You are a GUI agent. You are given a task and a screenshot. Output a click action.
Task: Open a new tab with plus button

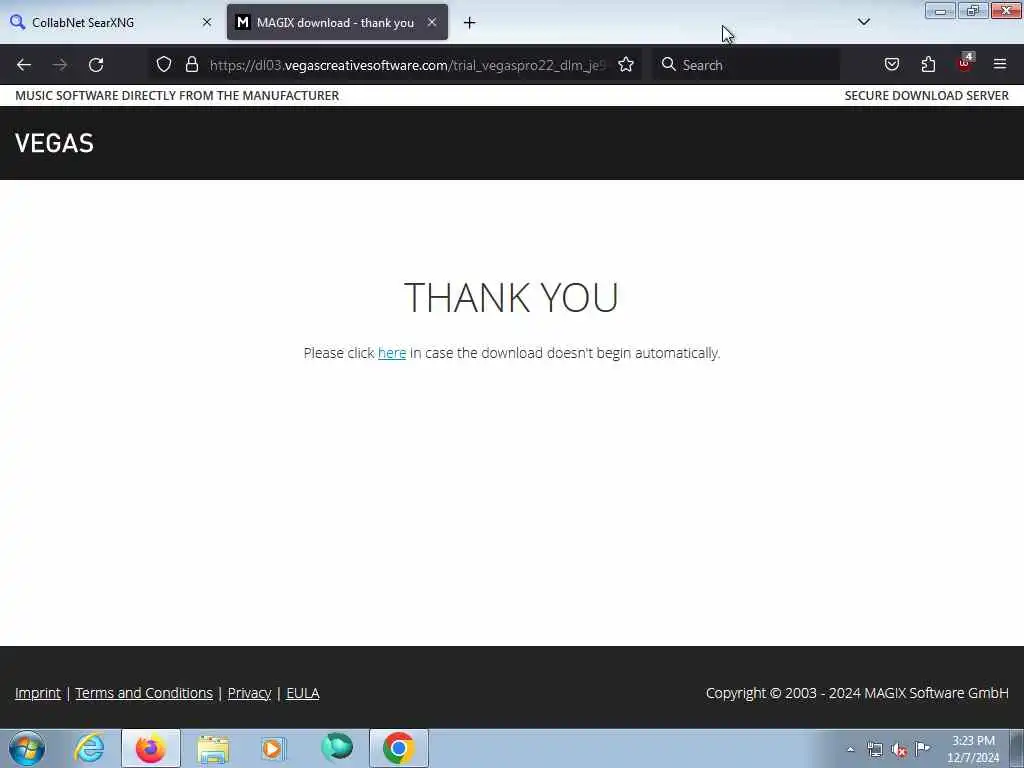point(470,23)
